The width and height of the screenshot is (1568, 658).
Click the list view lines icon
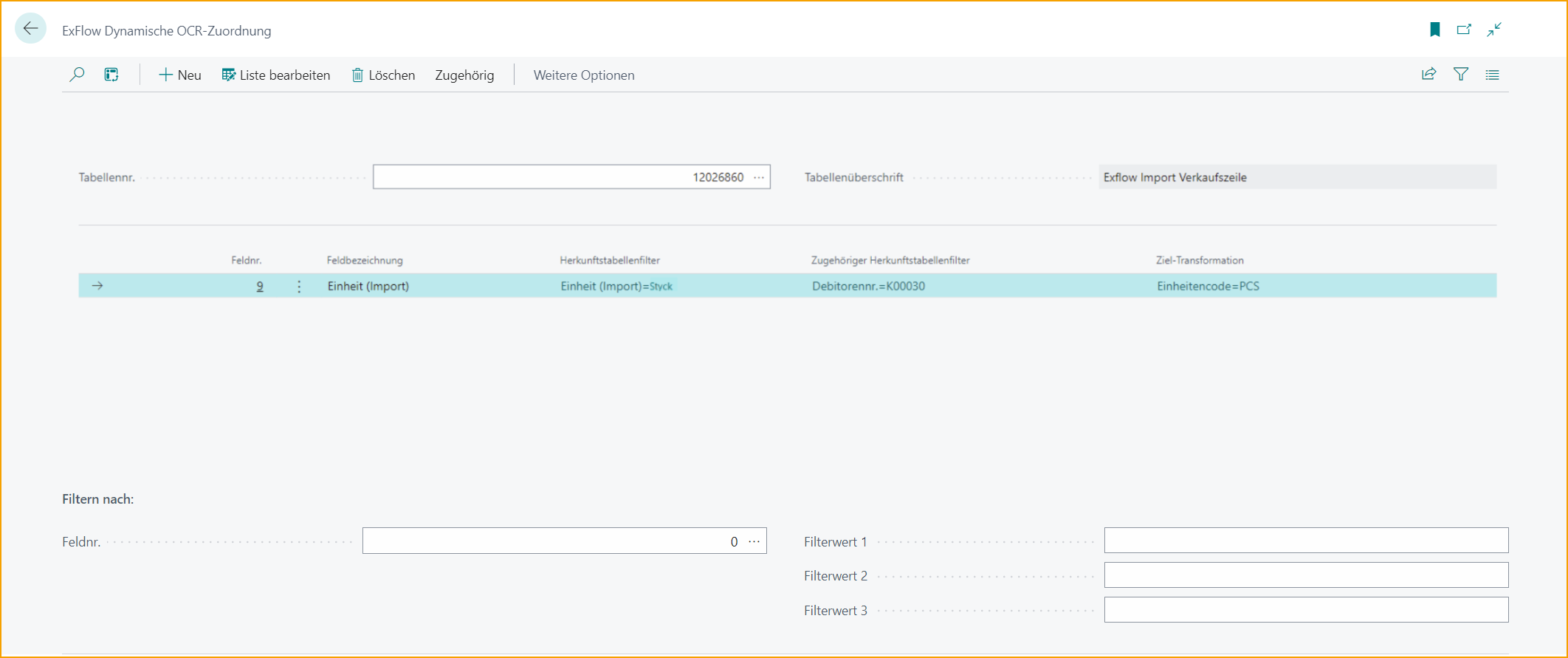(1493, 75)
